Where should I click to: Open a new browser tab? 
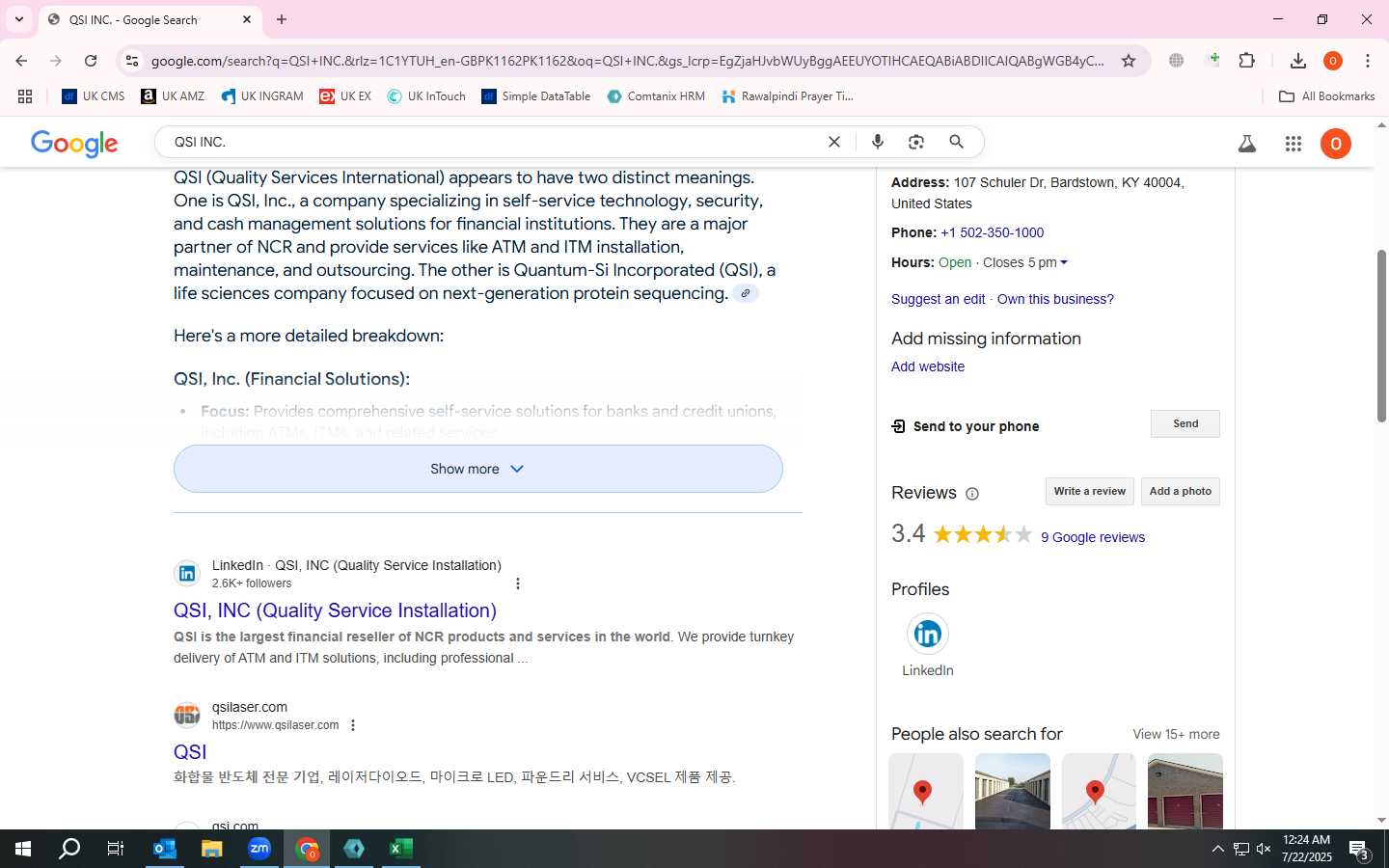282,19
